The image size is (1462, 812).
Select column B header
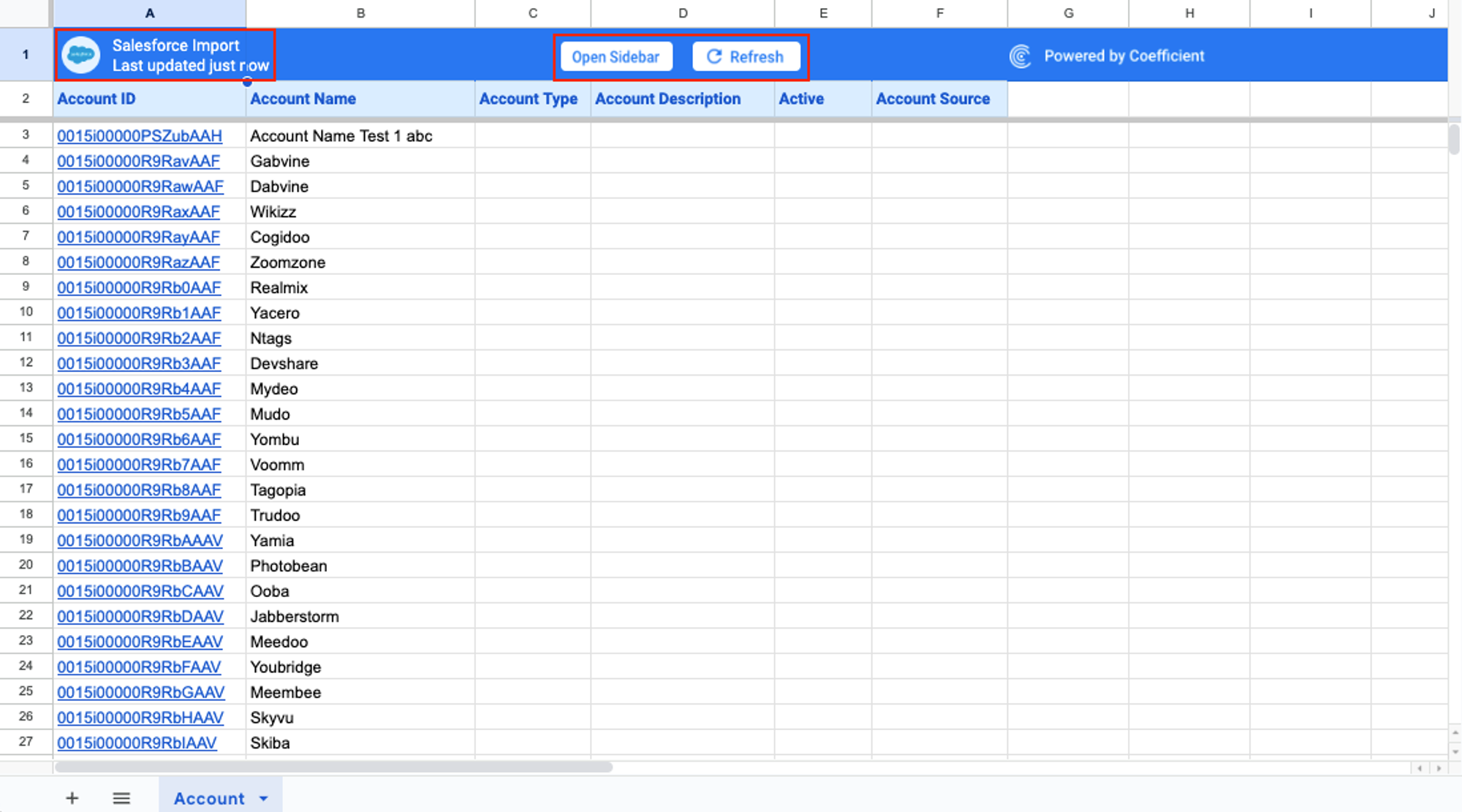(x=360, y=13)
